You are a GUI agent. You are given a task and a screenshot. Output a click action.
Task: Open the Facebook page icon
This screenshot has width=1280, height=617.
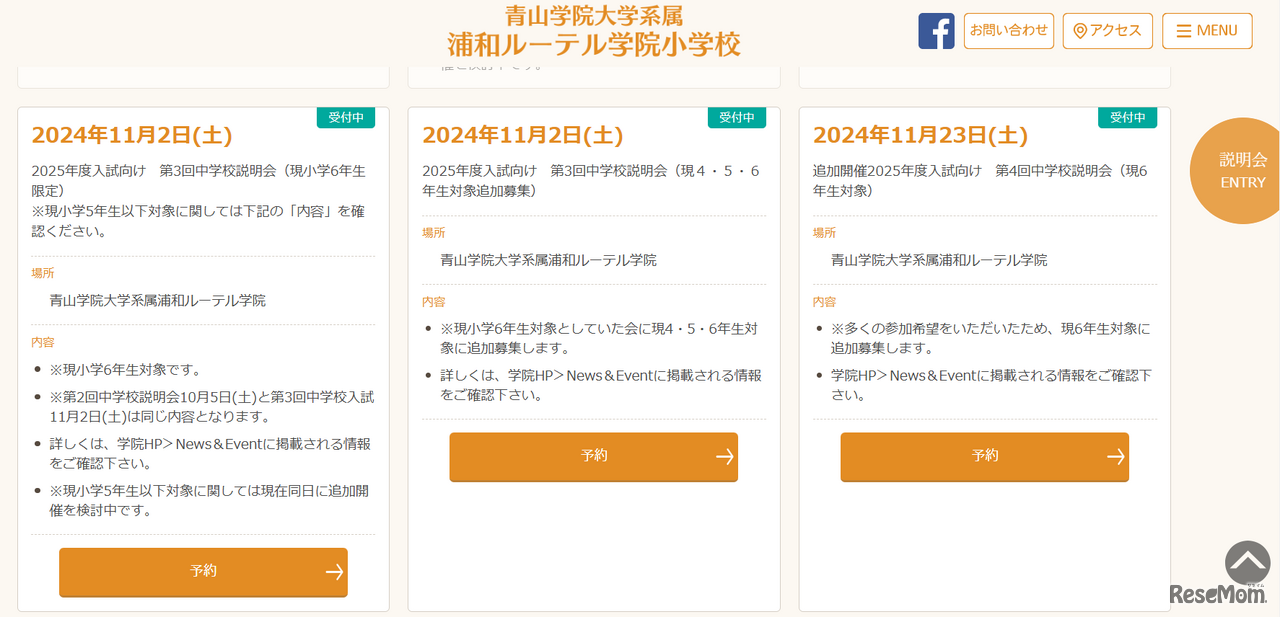936,31
